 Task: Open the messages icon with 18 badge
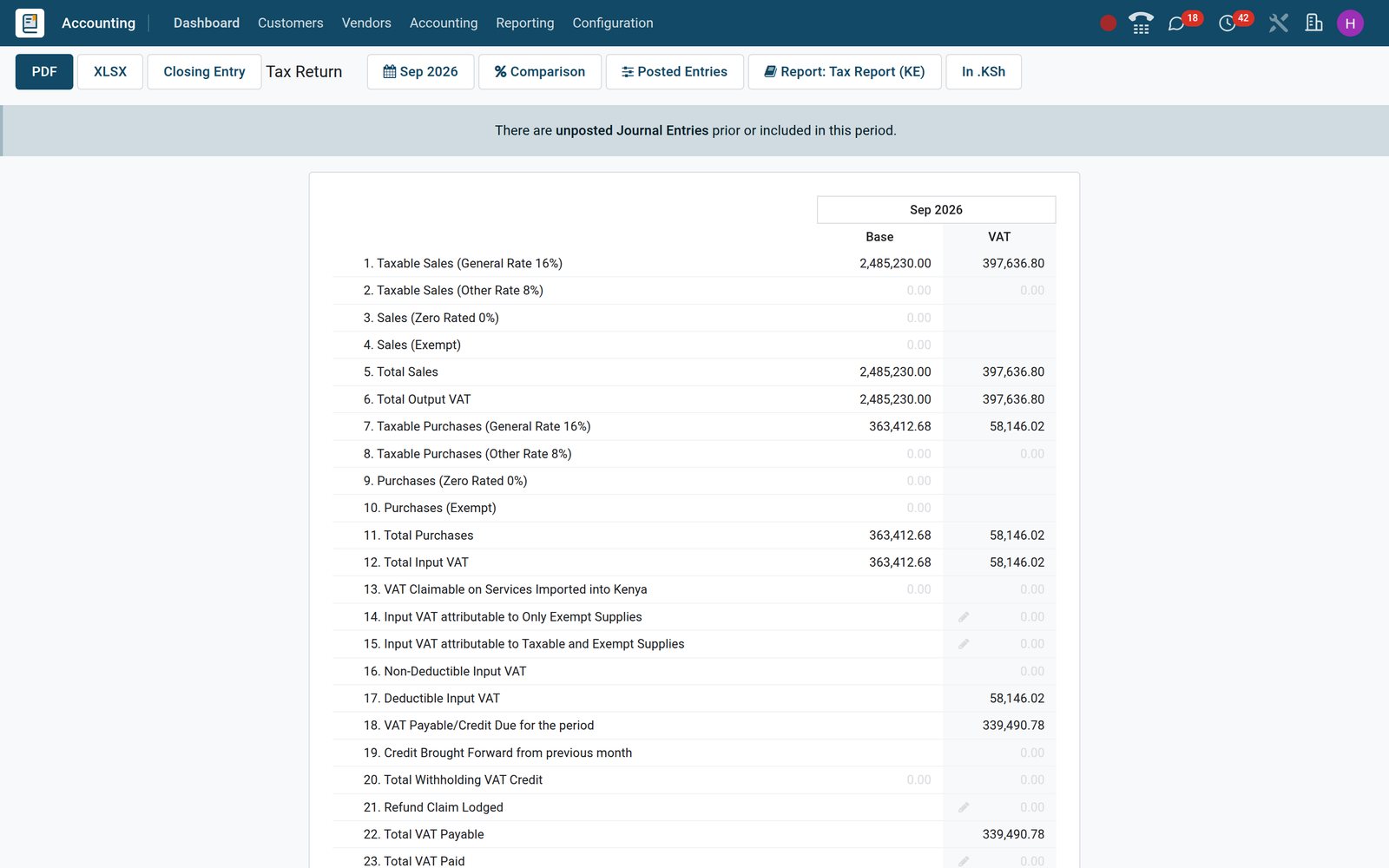pyautogui.click(x=1177, y=23)
